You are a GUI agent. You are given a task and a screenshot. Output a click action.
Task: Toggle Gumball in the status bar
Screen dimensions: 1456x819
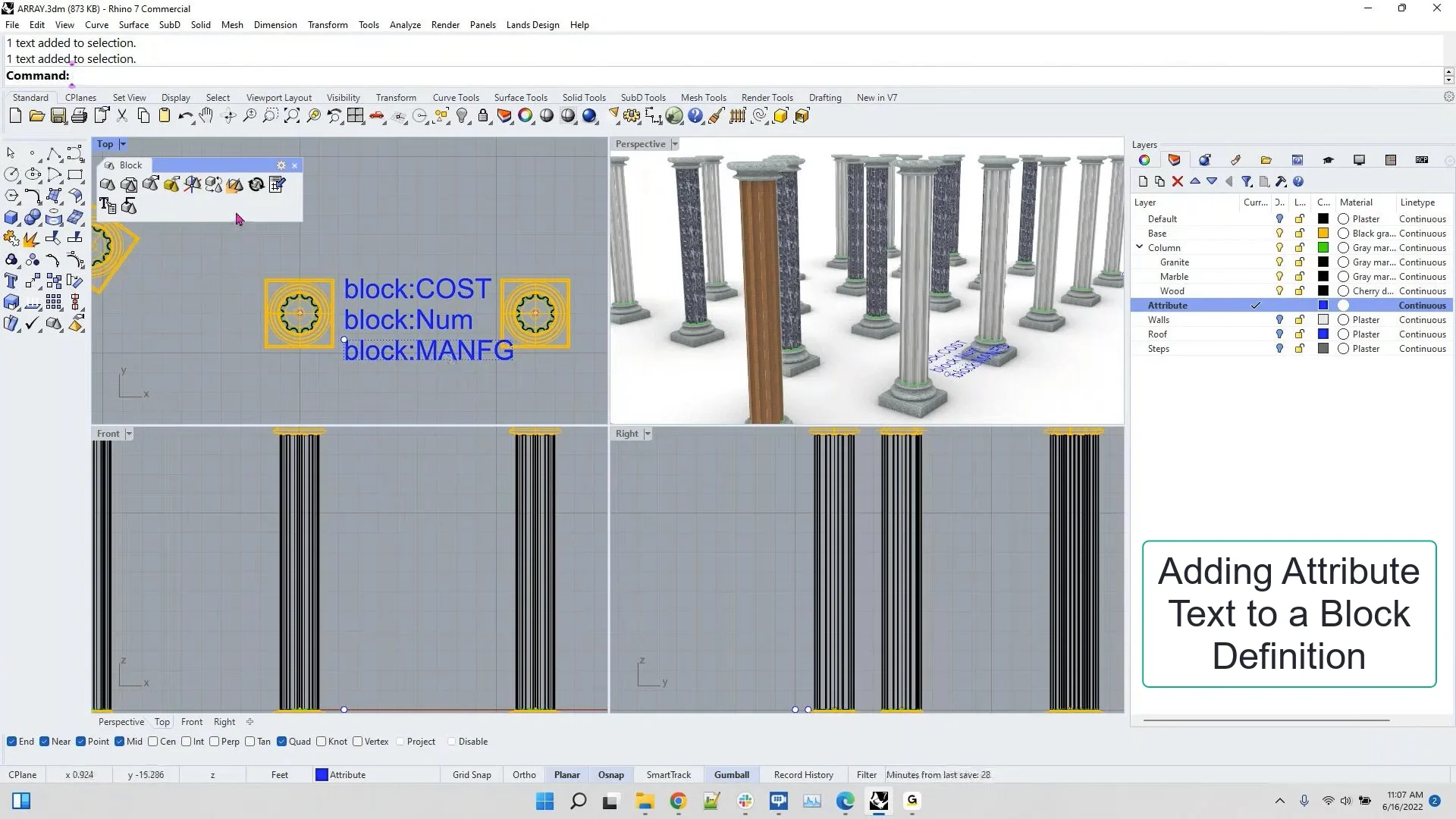730,774
